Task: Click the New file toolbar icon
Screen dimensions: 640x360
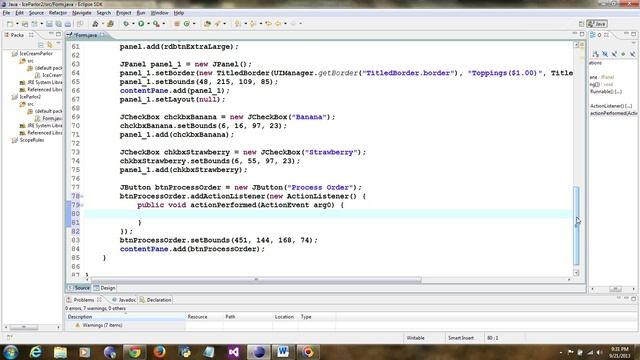Action: coord(10,24)
